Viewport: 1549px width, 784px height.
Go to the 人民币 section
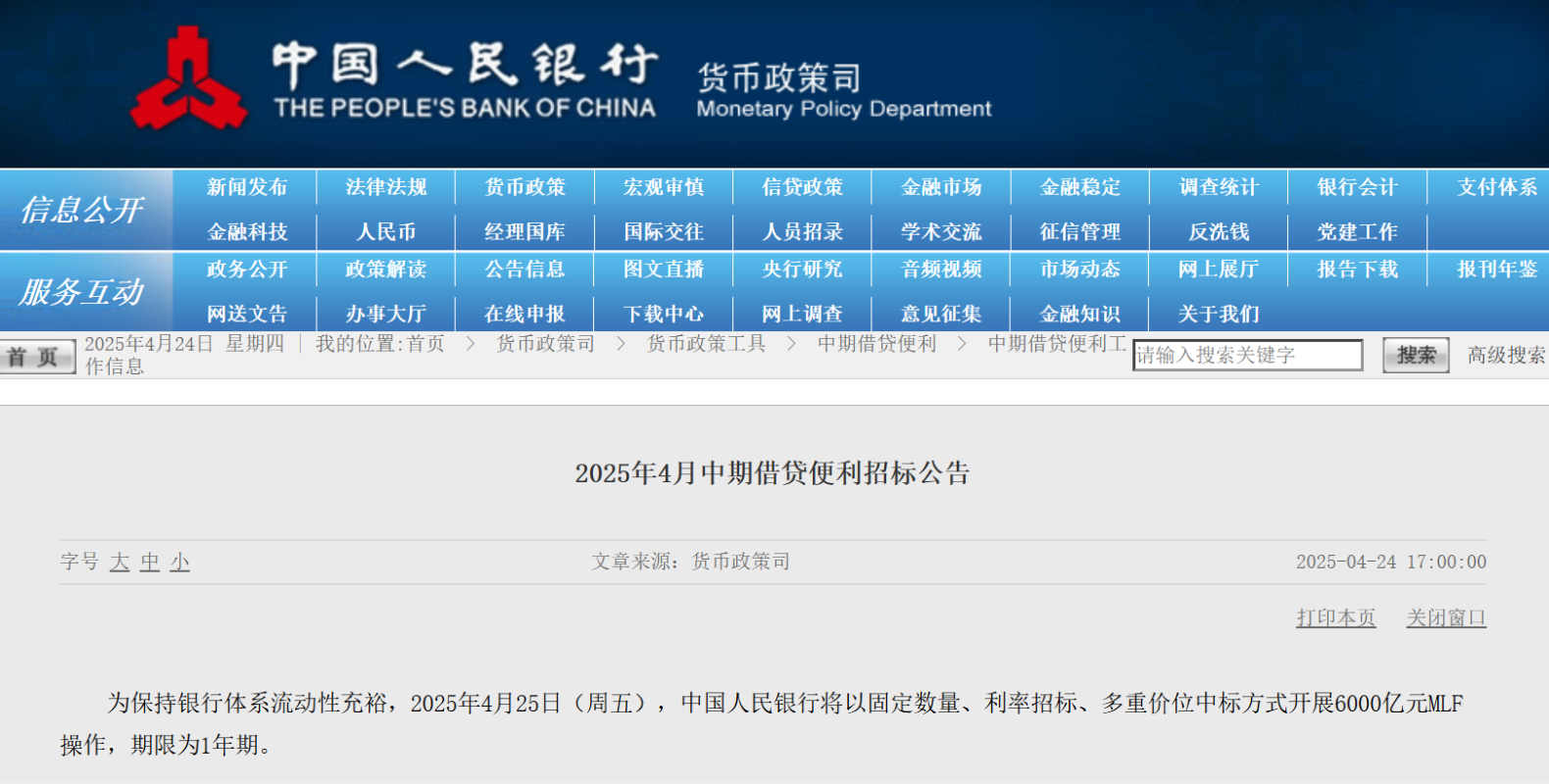[x=385, y=232]
